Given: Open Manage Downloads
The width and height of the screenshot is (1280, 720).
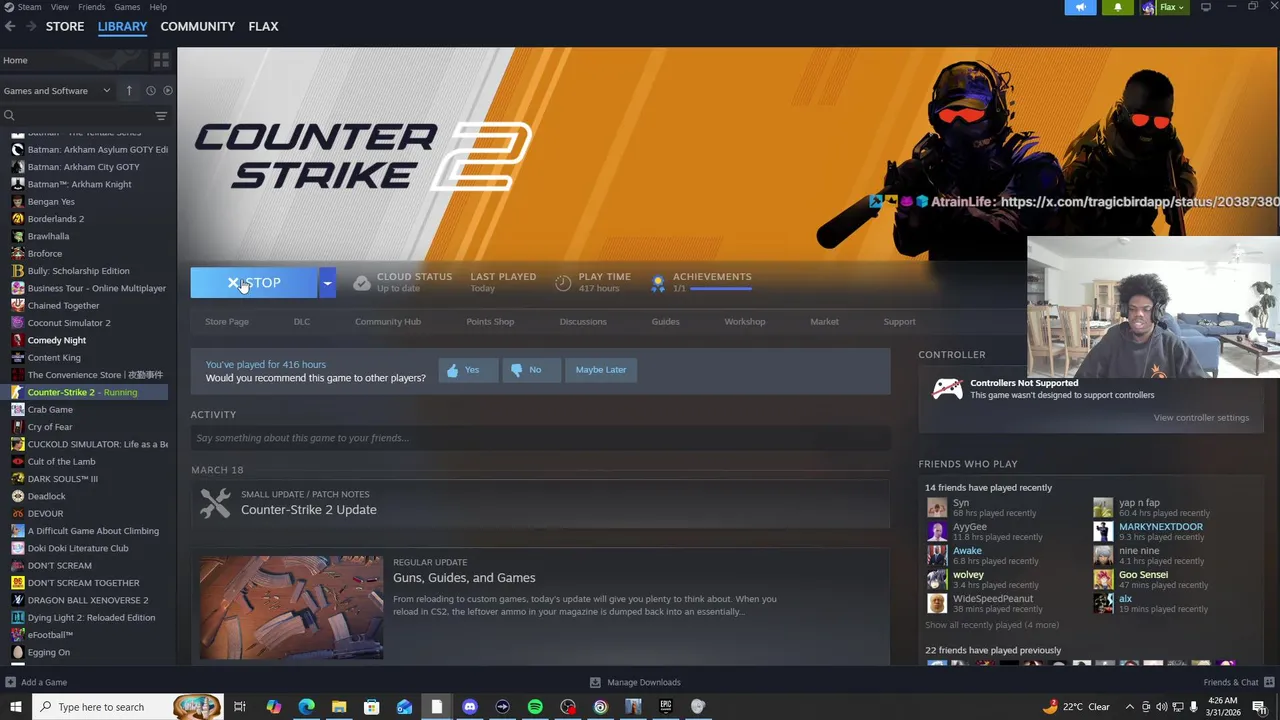Looking at the screenshot, I should click(x=635, y=682).
